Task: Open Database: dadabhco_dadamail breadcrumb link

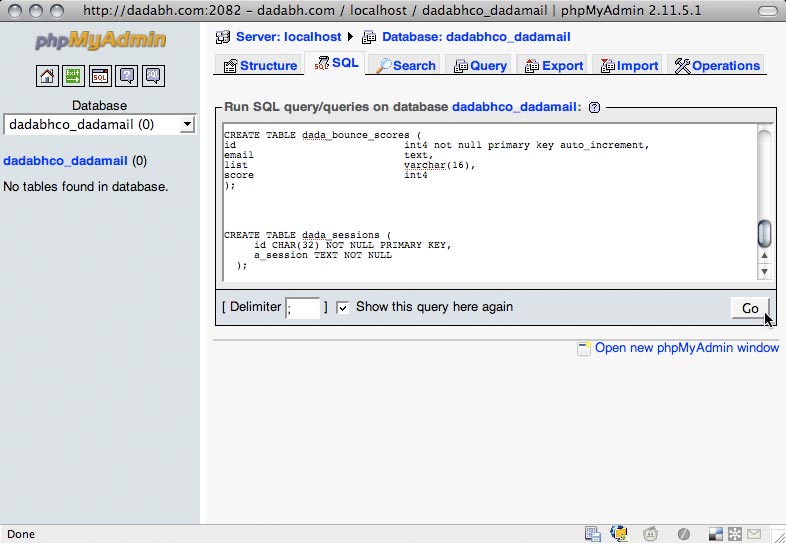Action: pyautogui.click(x=476, y=37)
